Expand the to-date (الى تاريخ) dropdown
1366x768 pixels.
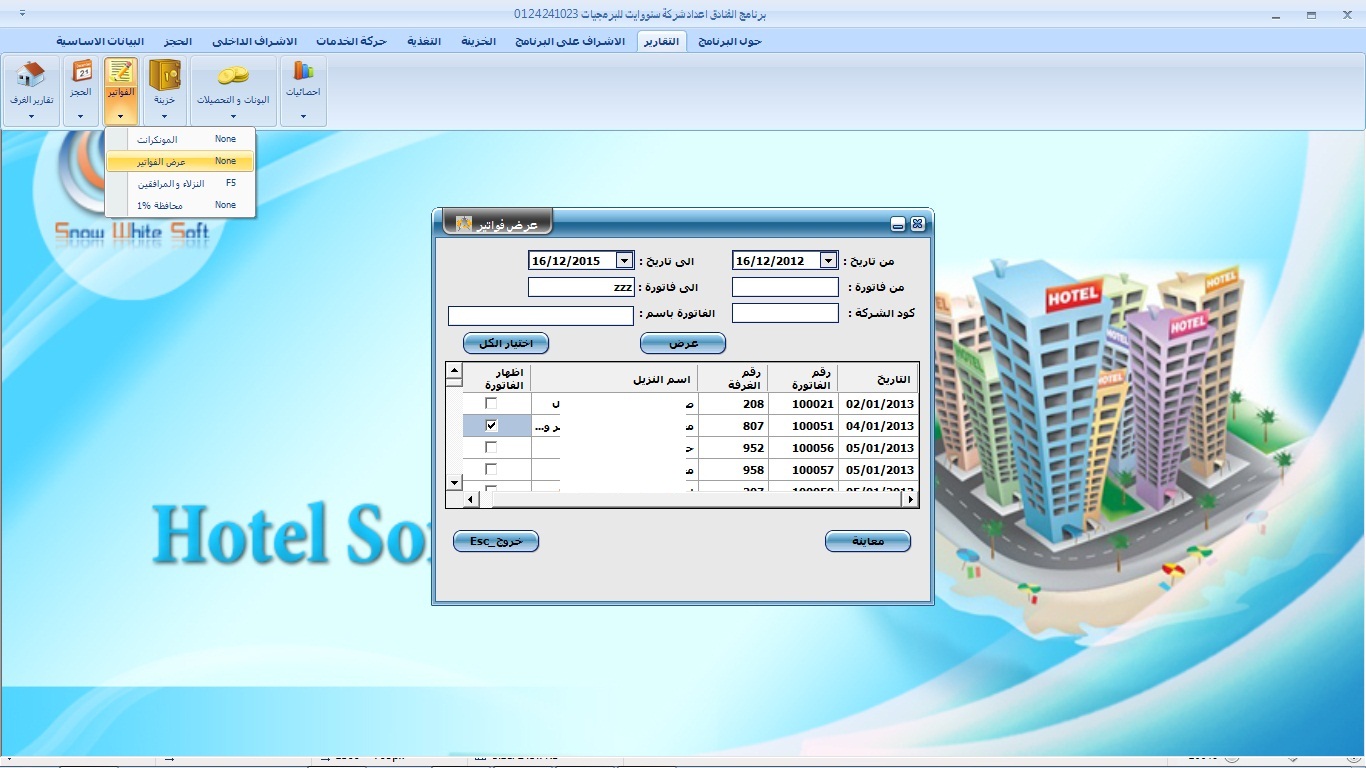coord(624,261)
